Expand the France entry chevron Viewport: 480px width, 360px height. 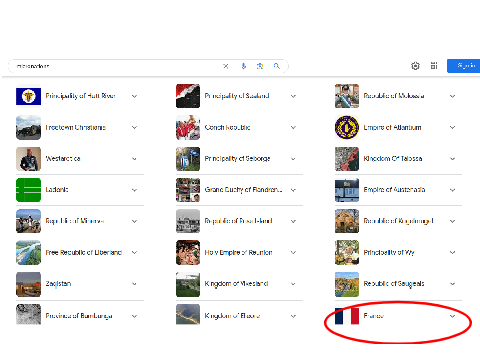click(x=452, y=316)
